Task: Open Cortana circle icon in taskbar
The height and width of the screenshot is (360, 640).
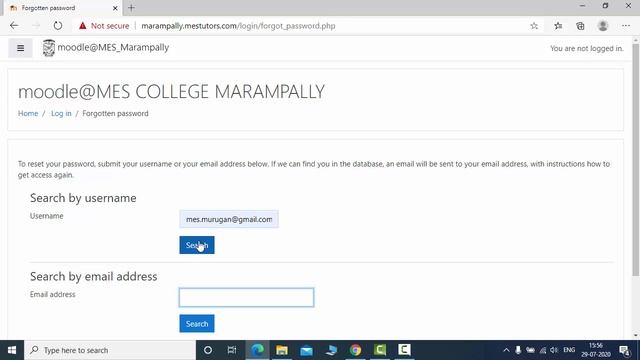Action: (x=208, y=350)
